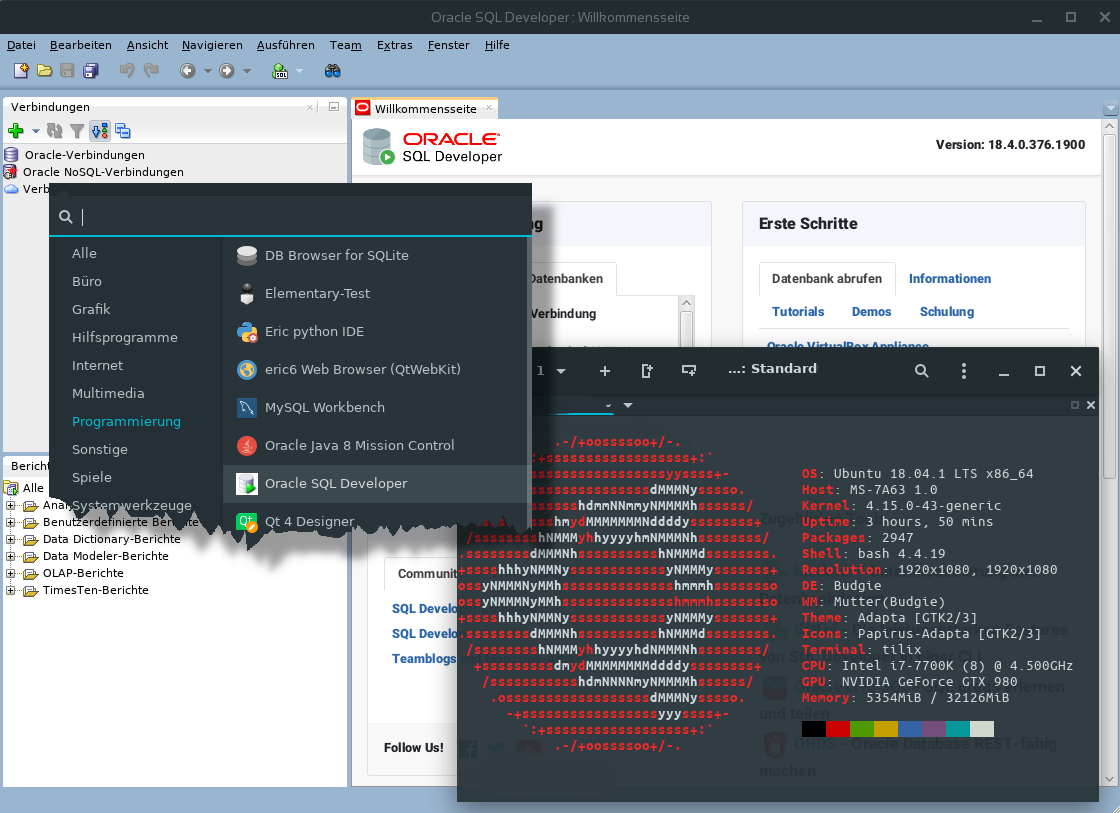The image size is (1120, 813).
Task: Open the Tutorials link
Action: 798,311
